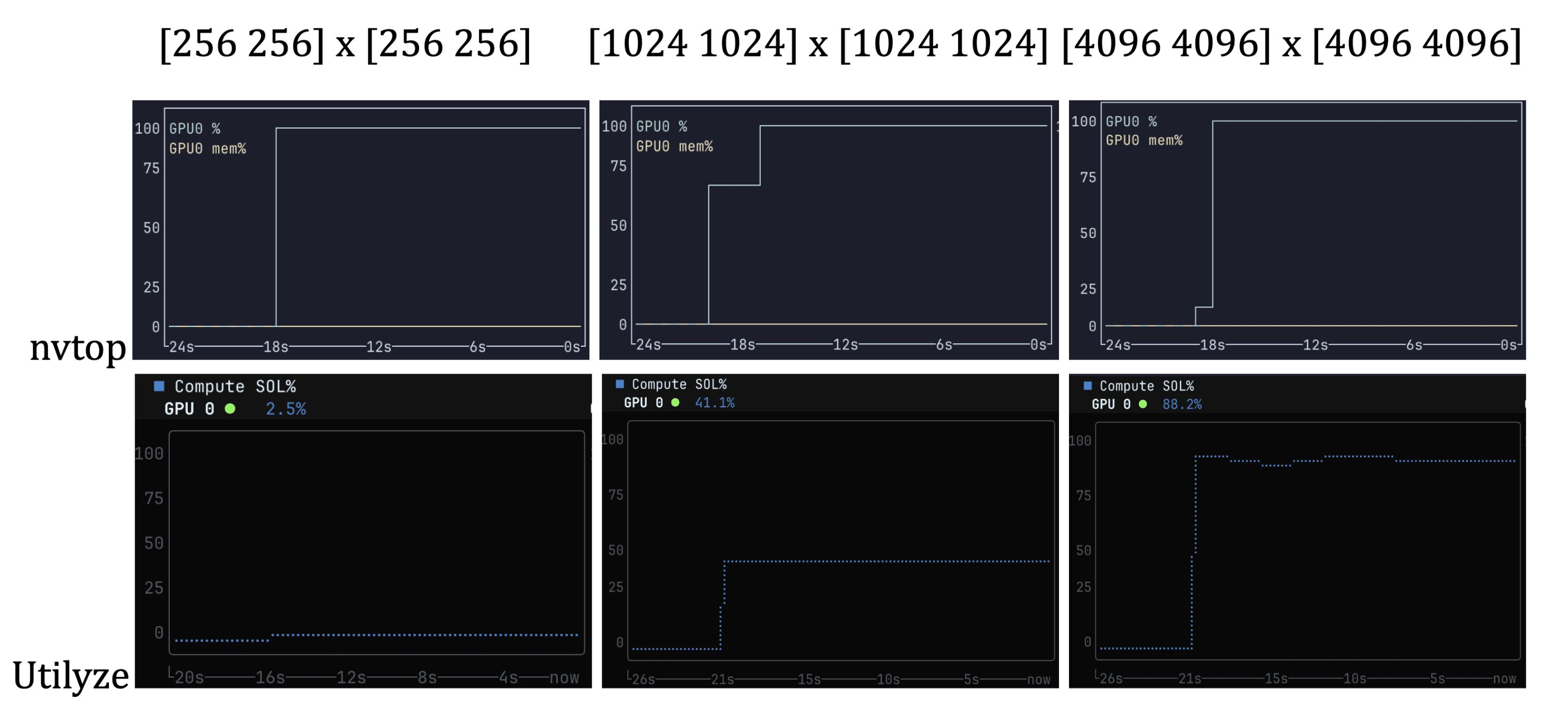This screenshot has height=720, width=1568.
Task: Click the 16s time marker in the leftmost Utilyze chart
Action: pyautogui.click(x=270, y=677)
